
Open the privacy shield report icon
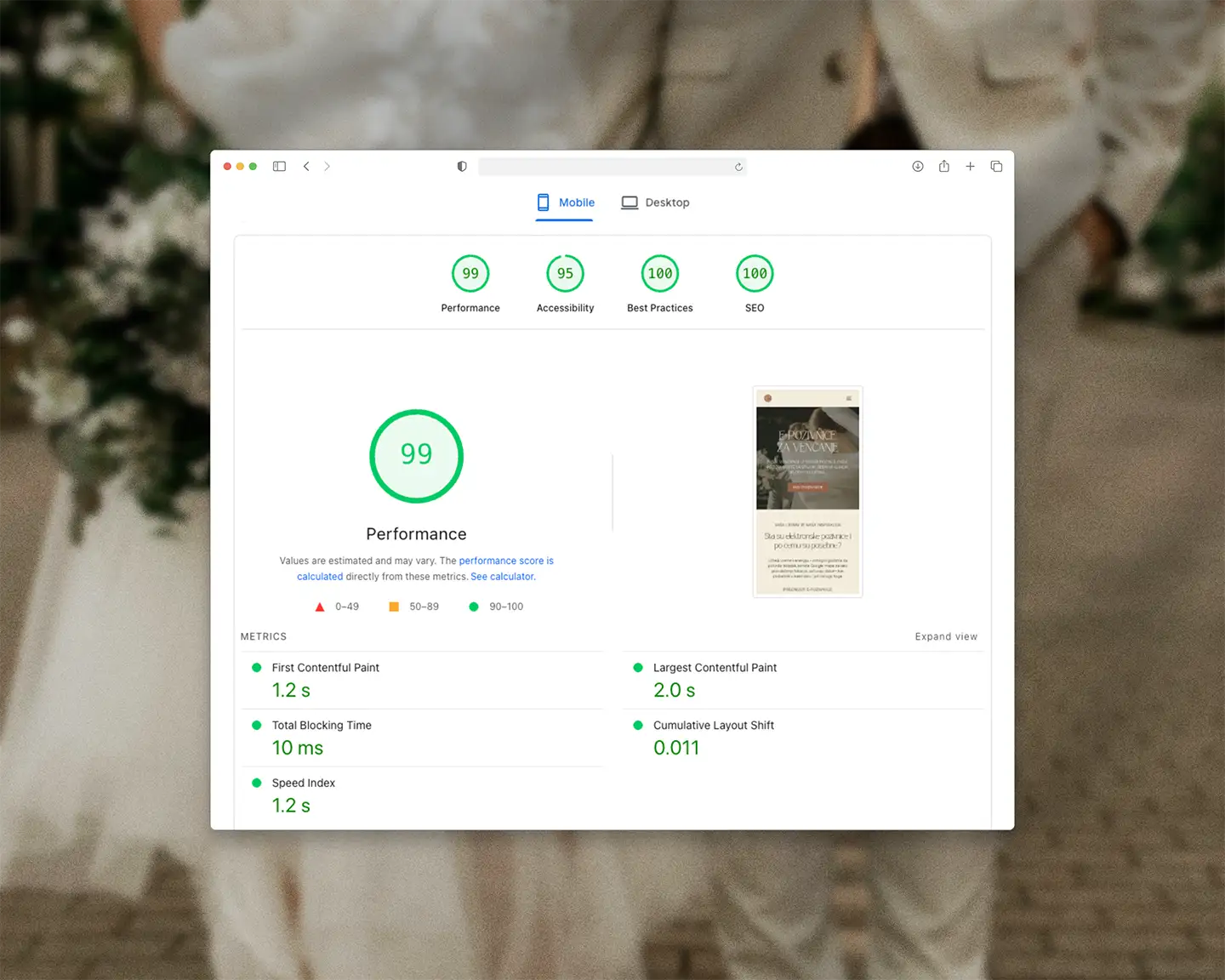pyautogui.click(x=462, y=167)
